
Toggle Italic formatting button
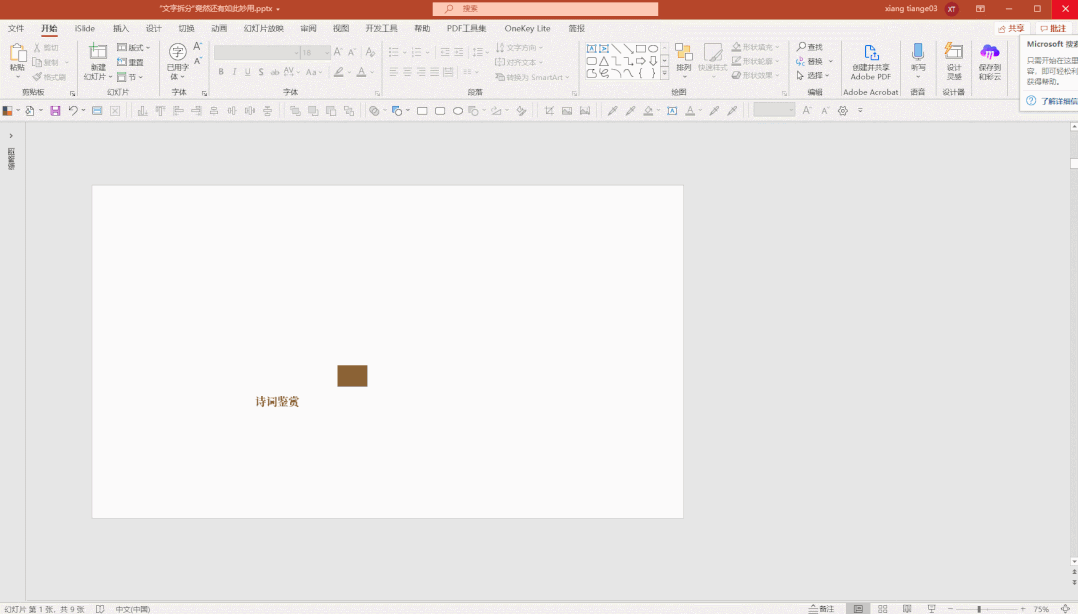click(234, 72)
